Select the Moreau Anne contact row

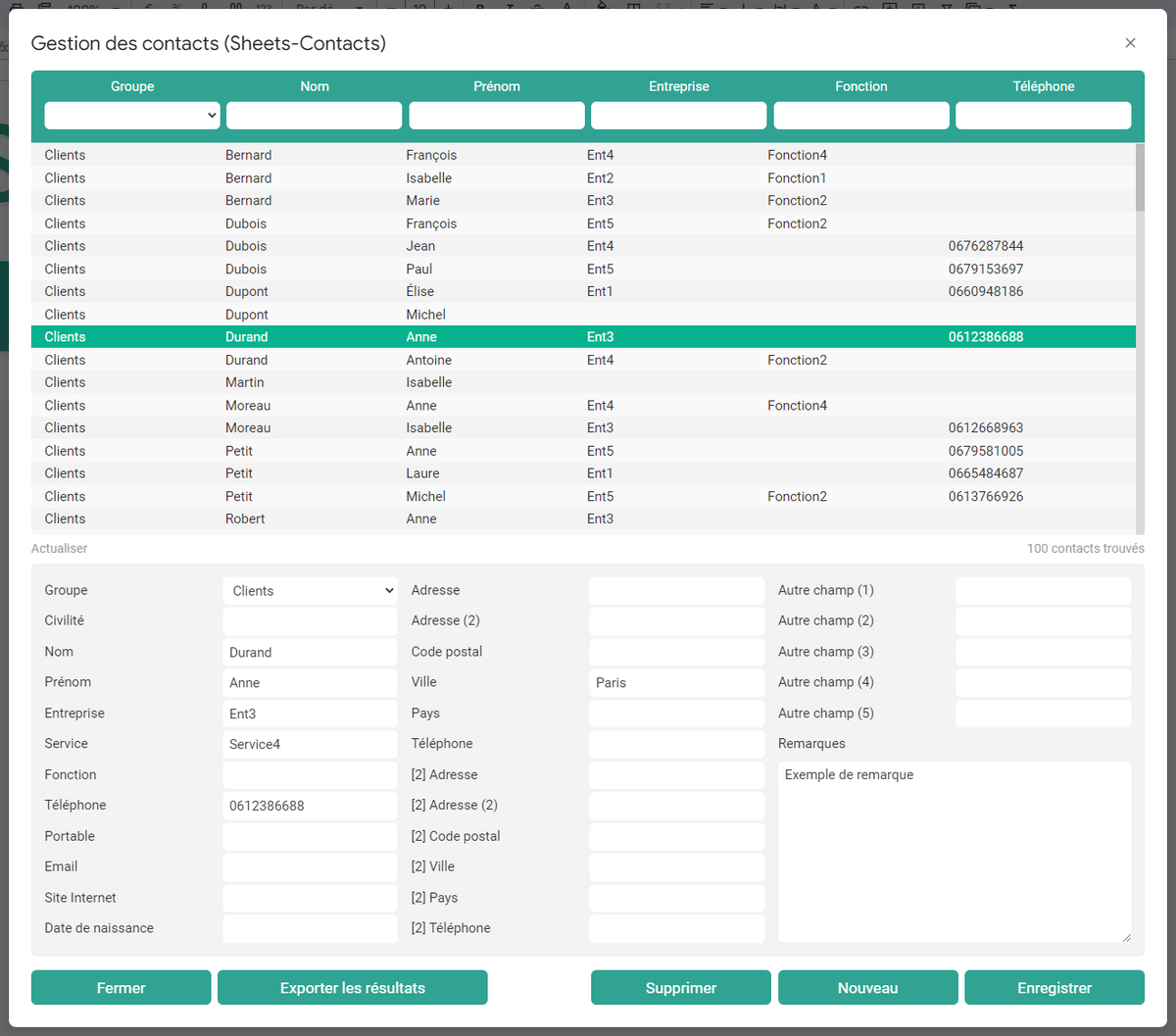583,405
